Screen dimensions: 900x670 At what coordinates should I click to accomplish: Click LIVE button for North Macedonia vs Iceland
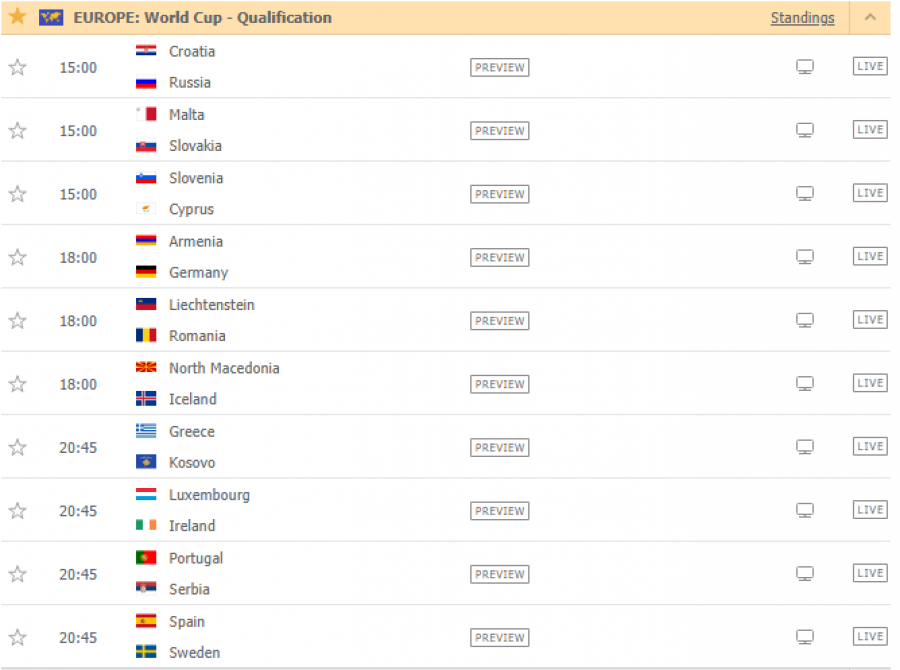870,383
